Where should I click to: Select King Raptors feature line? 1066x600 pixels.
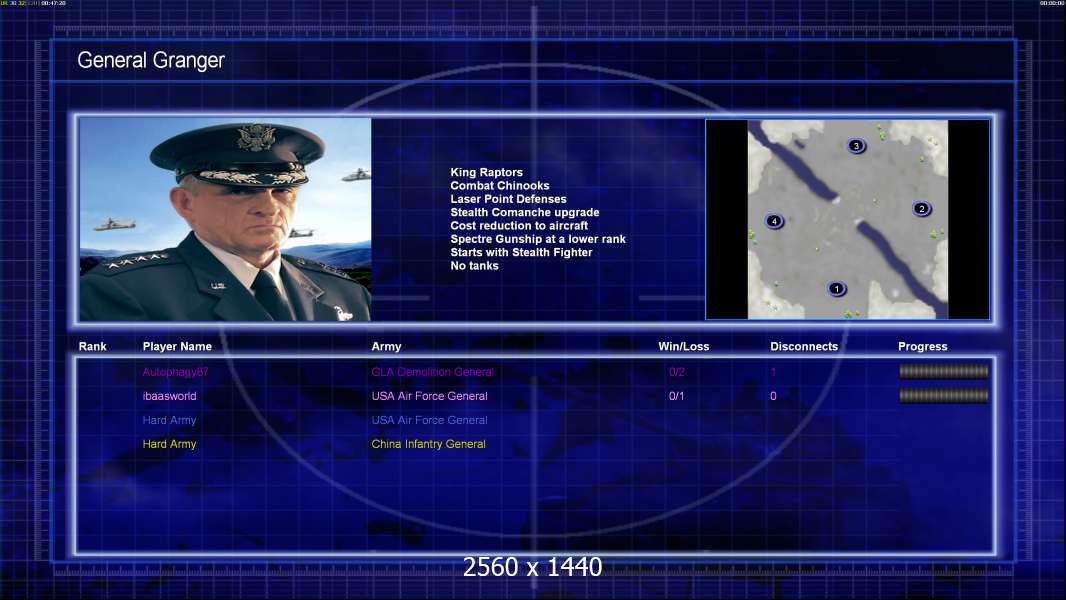point(486,173)
